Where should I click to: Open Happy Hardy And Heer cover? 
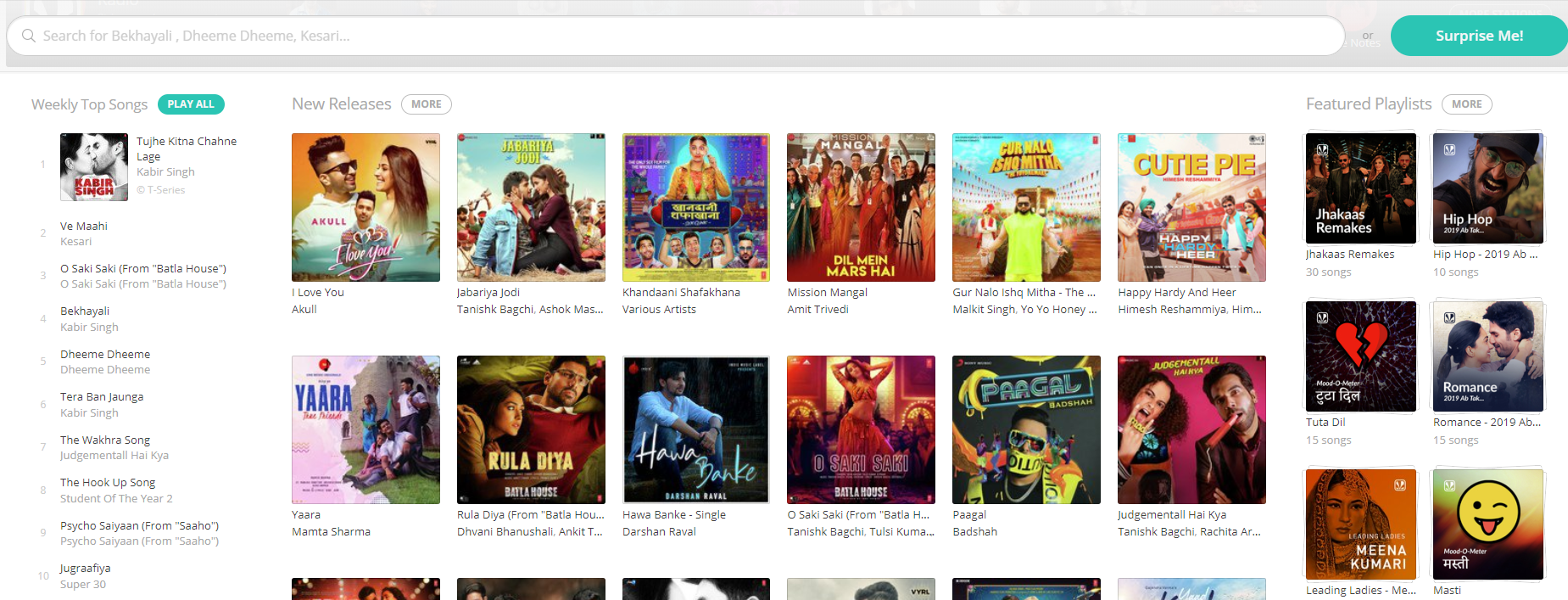coord(1191,207)
